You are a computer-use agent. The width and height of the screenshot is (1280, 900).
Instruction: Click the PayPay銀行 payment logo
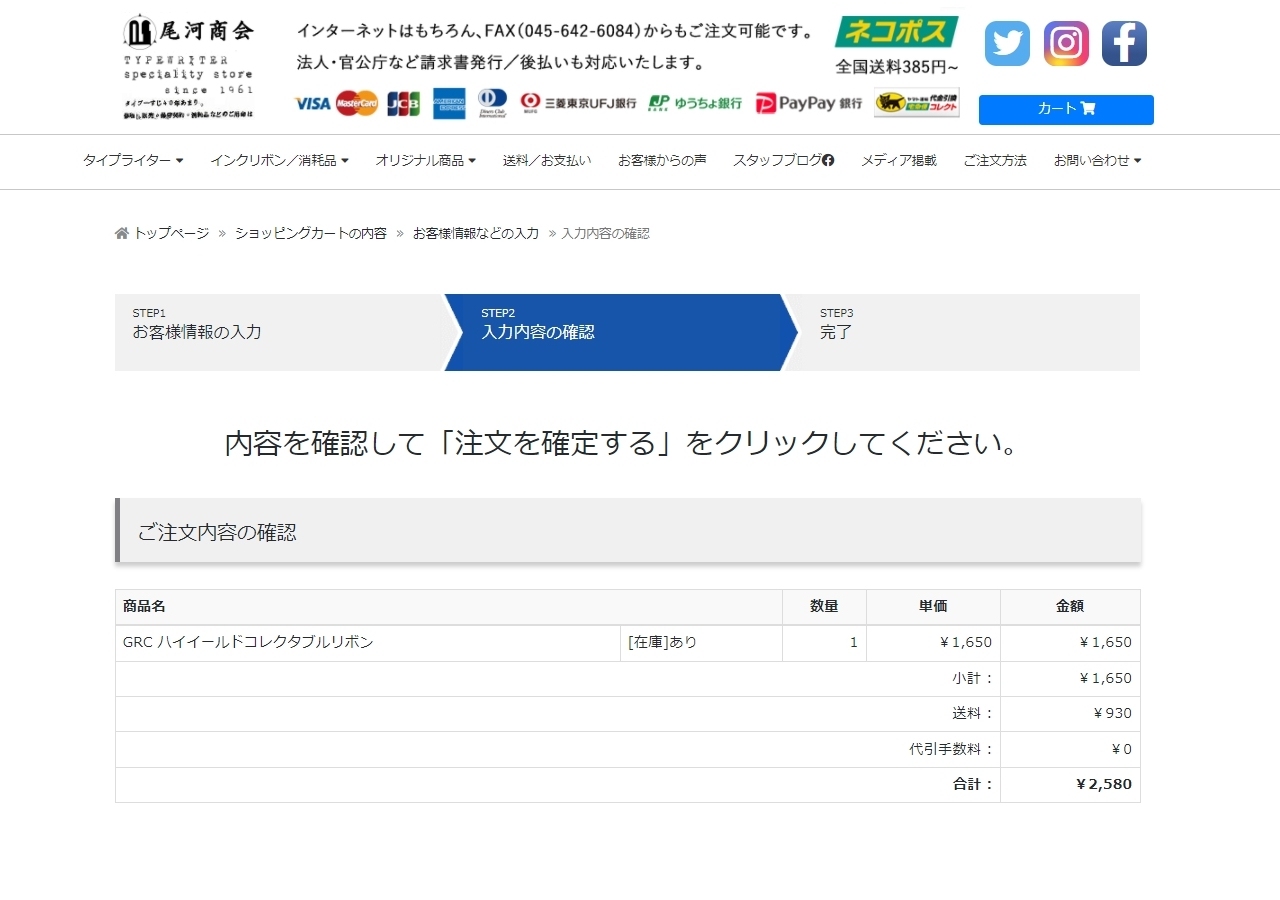808,103
